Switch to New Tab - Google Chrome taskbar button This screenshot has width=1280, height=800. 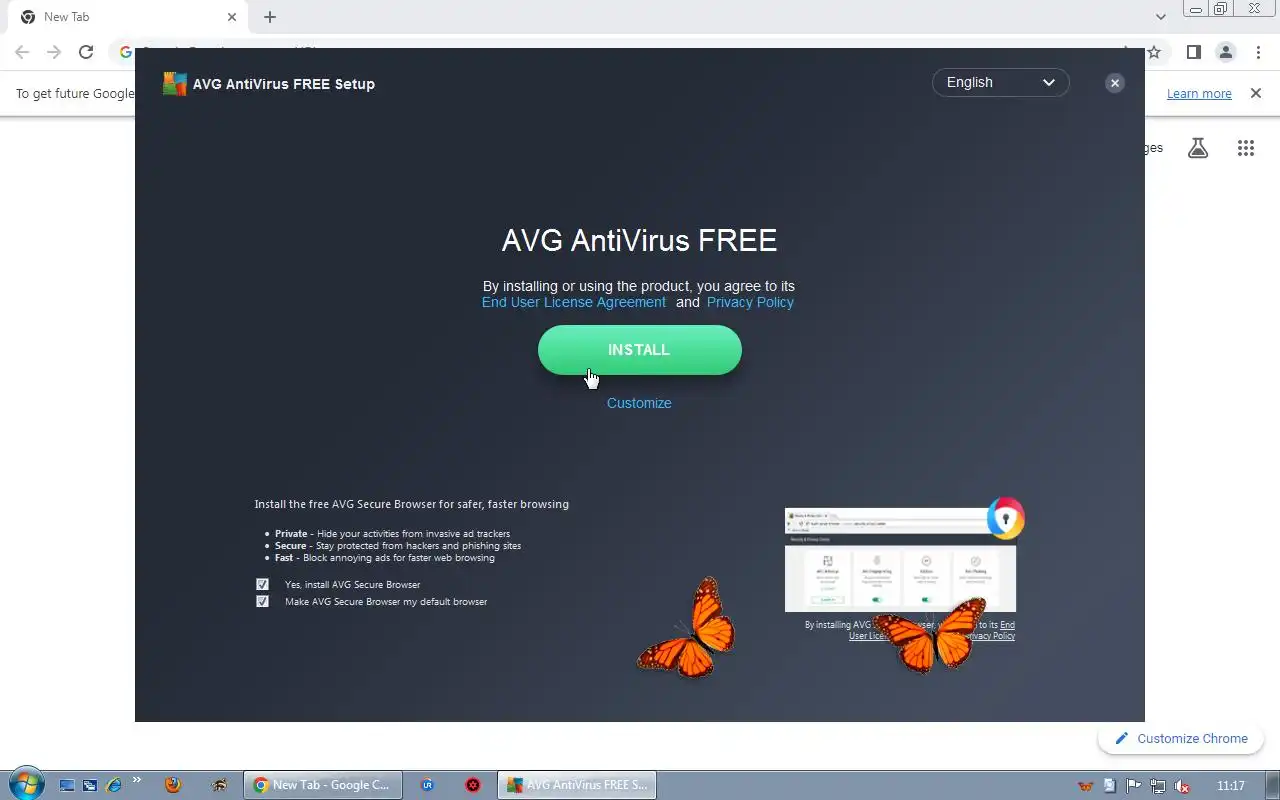[x=322, y=785]
